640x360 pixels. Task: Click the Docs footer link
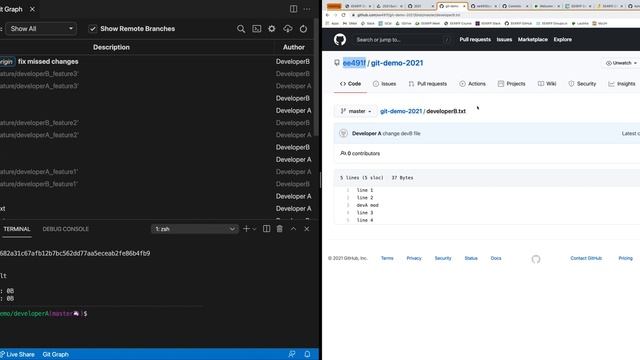pos(496,258)
